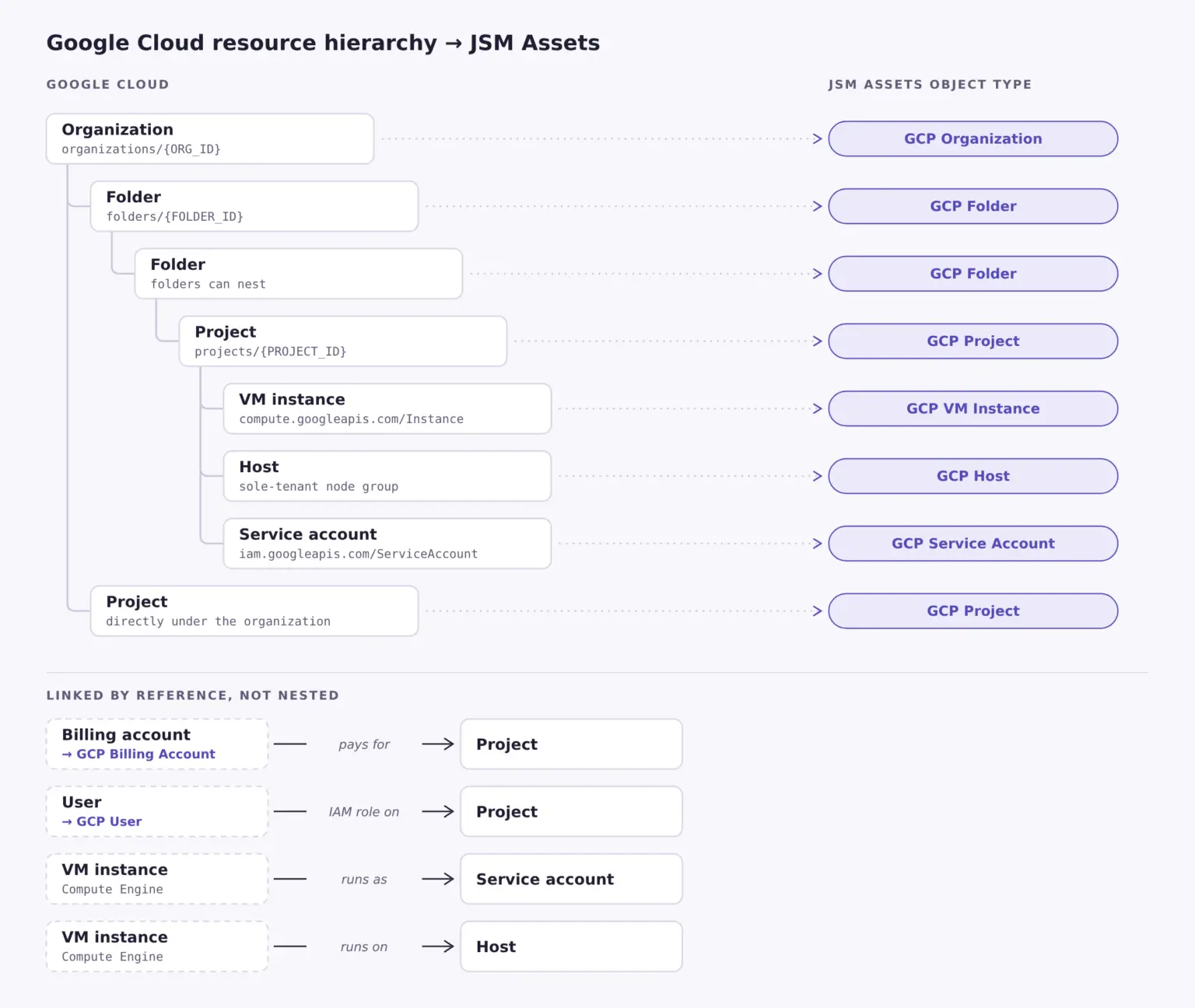
Task: Click Project directly under the organization
Action: (x=254, y=611)
